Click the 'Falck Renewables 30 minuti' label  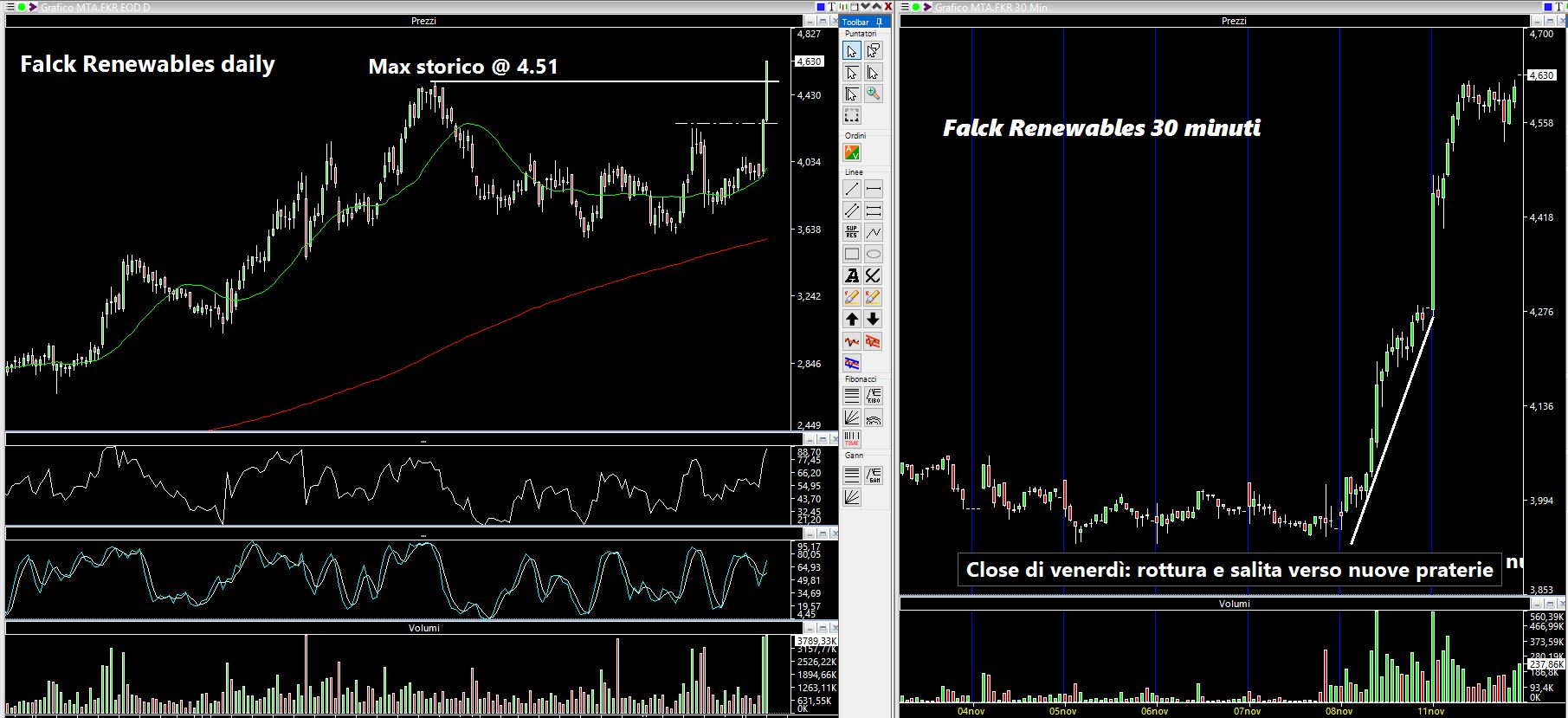1101,128
